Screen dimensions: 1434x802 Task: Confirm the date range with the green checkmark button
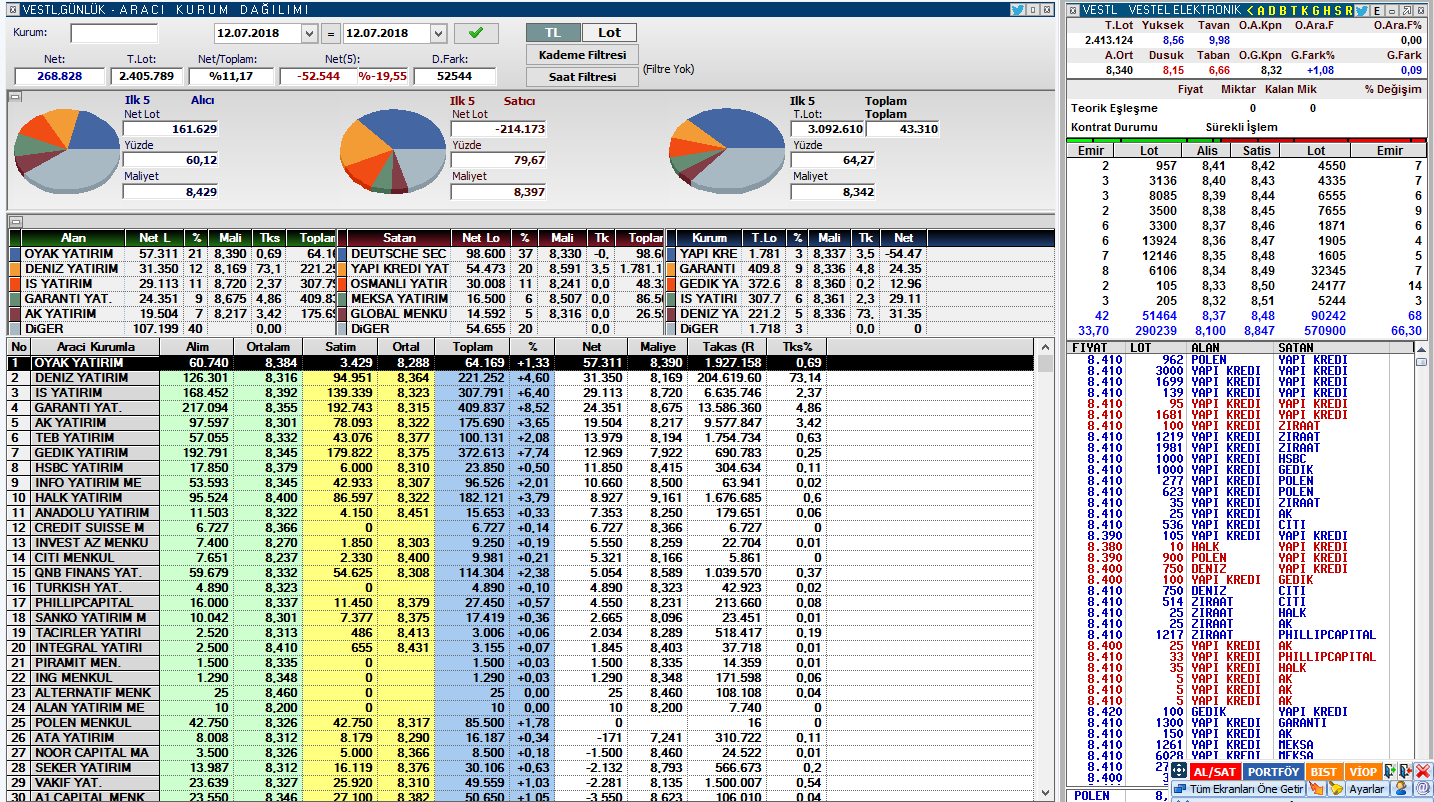pos(476,33)
